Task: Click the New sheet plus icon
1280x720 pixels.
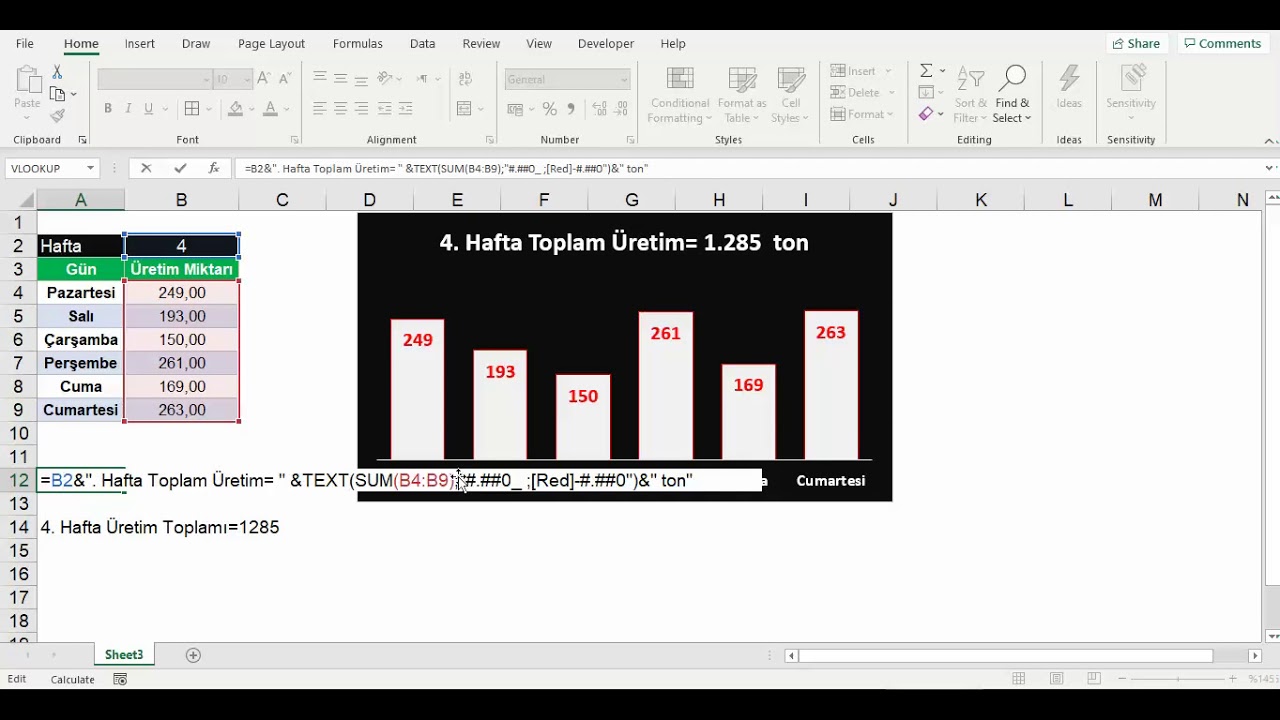Action: point(194,655)
